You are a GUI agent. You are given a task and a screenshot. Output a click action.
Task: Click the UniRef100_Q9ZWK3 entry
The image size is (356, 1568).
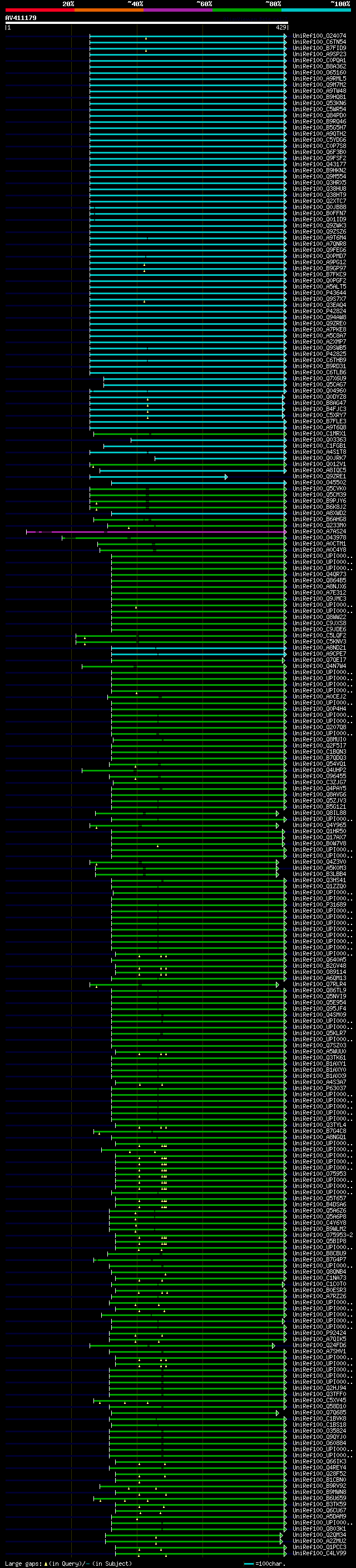point(319,226)
